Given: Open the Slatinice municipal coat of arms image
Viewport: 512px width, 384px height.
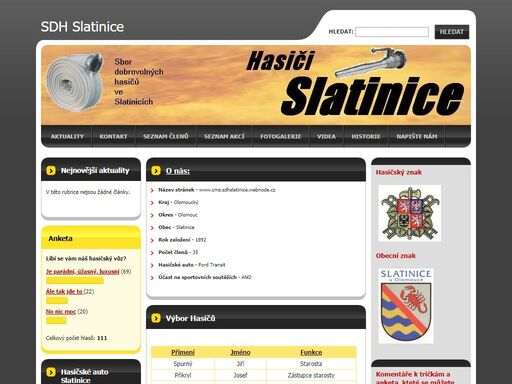Looking at the screenshot, I should pos(406,306).
